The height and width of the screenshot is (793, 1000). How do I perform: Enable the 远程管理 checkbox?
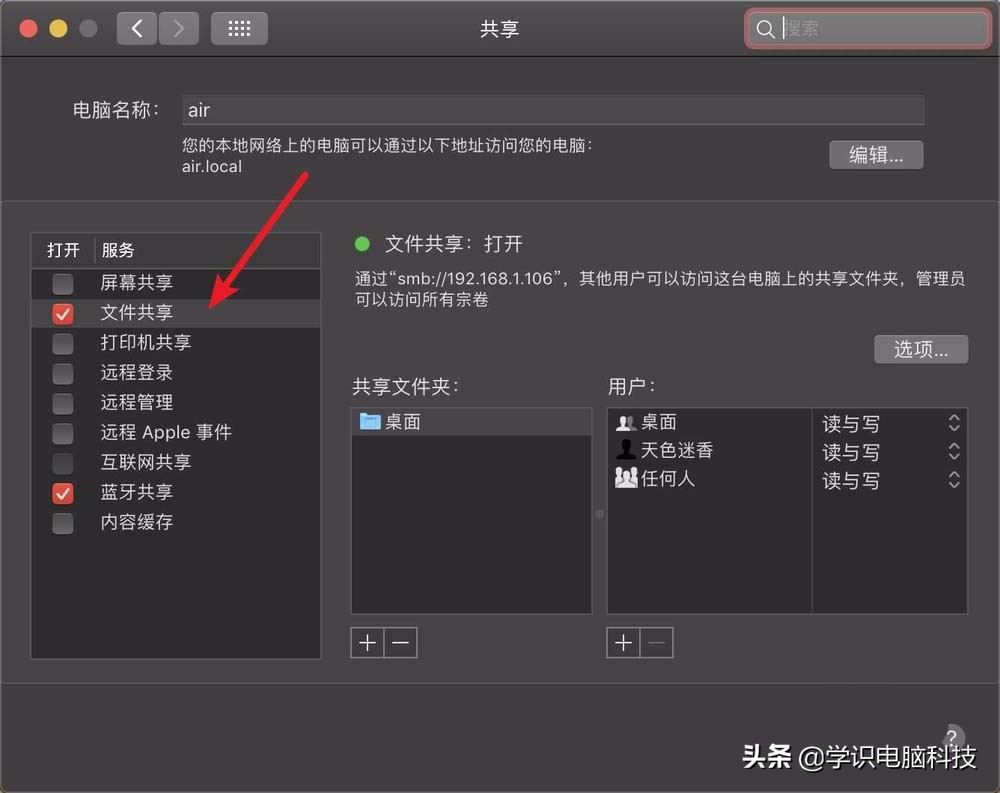tap(62, 403)
